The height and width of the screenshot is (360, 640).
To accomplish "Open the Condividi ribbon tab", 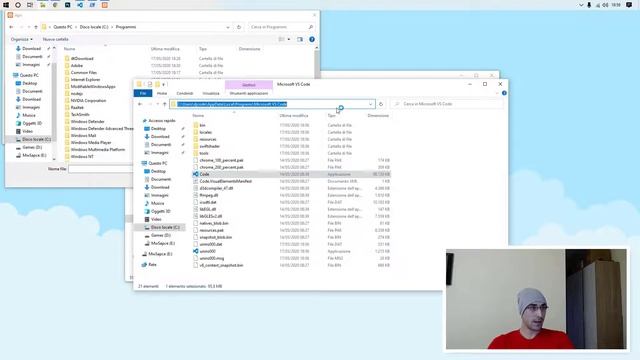I will (x=184, y=93).
